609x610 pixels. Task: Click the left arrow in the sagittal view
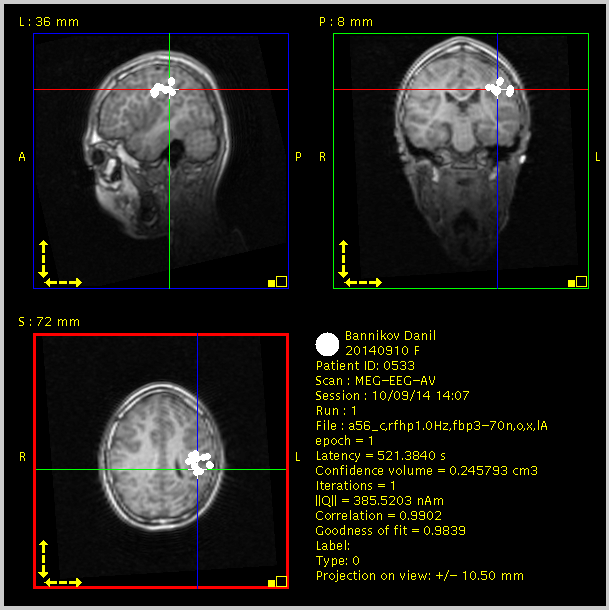52,282
